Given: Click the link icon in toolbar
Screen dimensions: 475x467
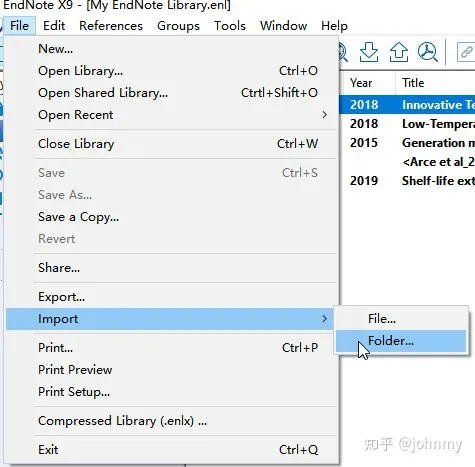Looking at the screenshot, I should 466,52.
